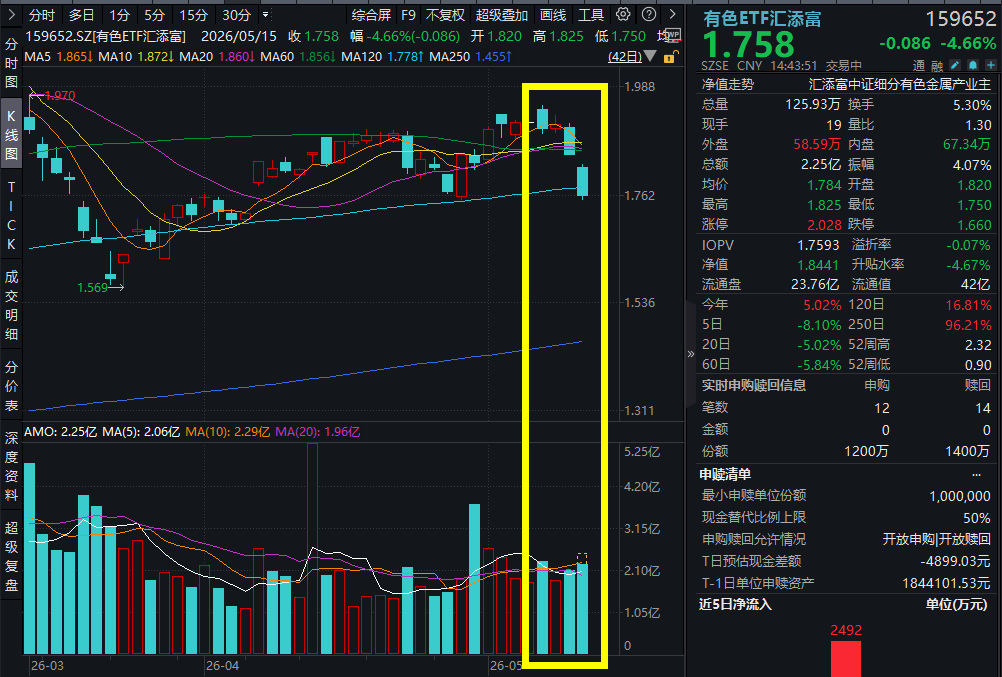Click 开放申购|开放赎回 status text
This screenshot has height=677, width=1002.
pos(937,540)
